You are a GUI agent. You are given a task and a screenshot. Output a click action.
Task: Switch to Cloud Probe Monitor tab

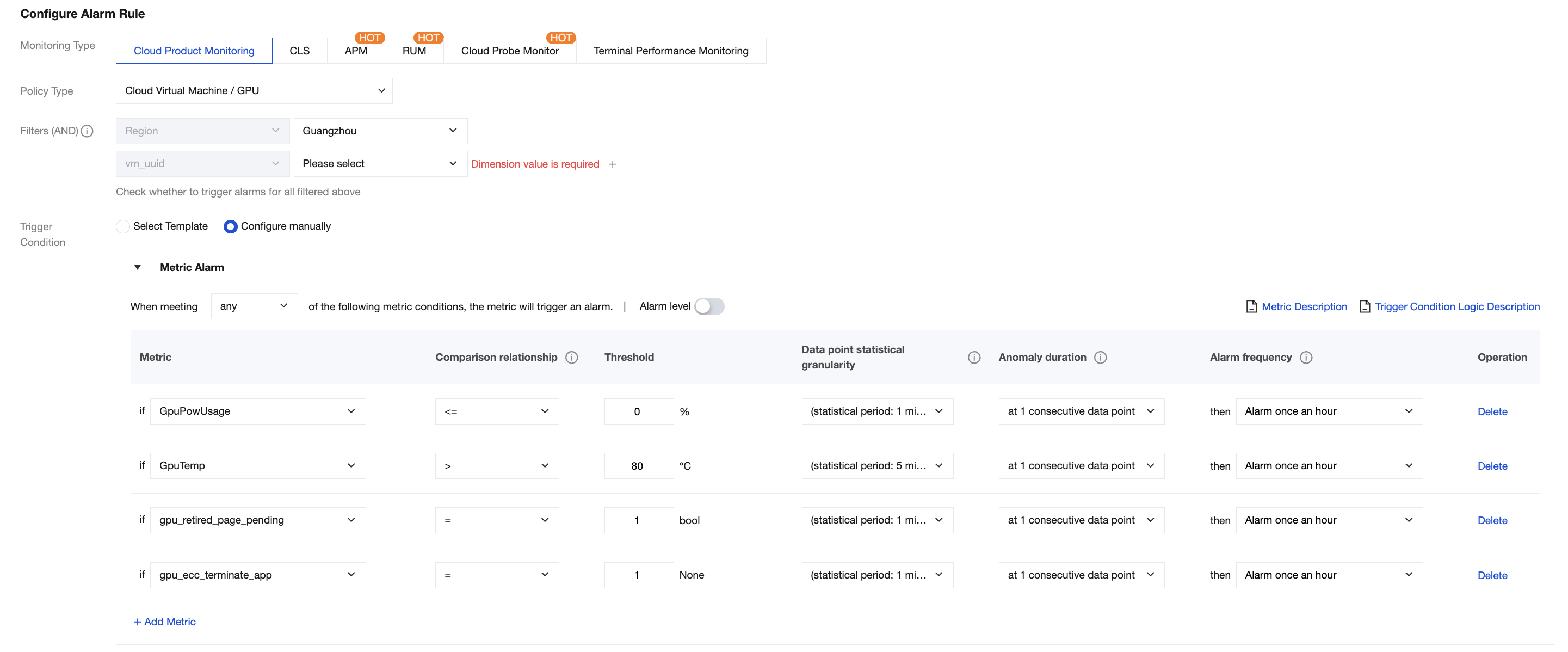coord(509,51)
